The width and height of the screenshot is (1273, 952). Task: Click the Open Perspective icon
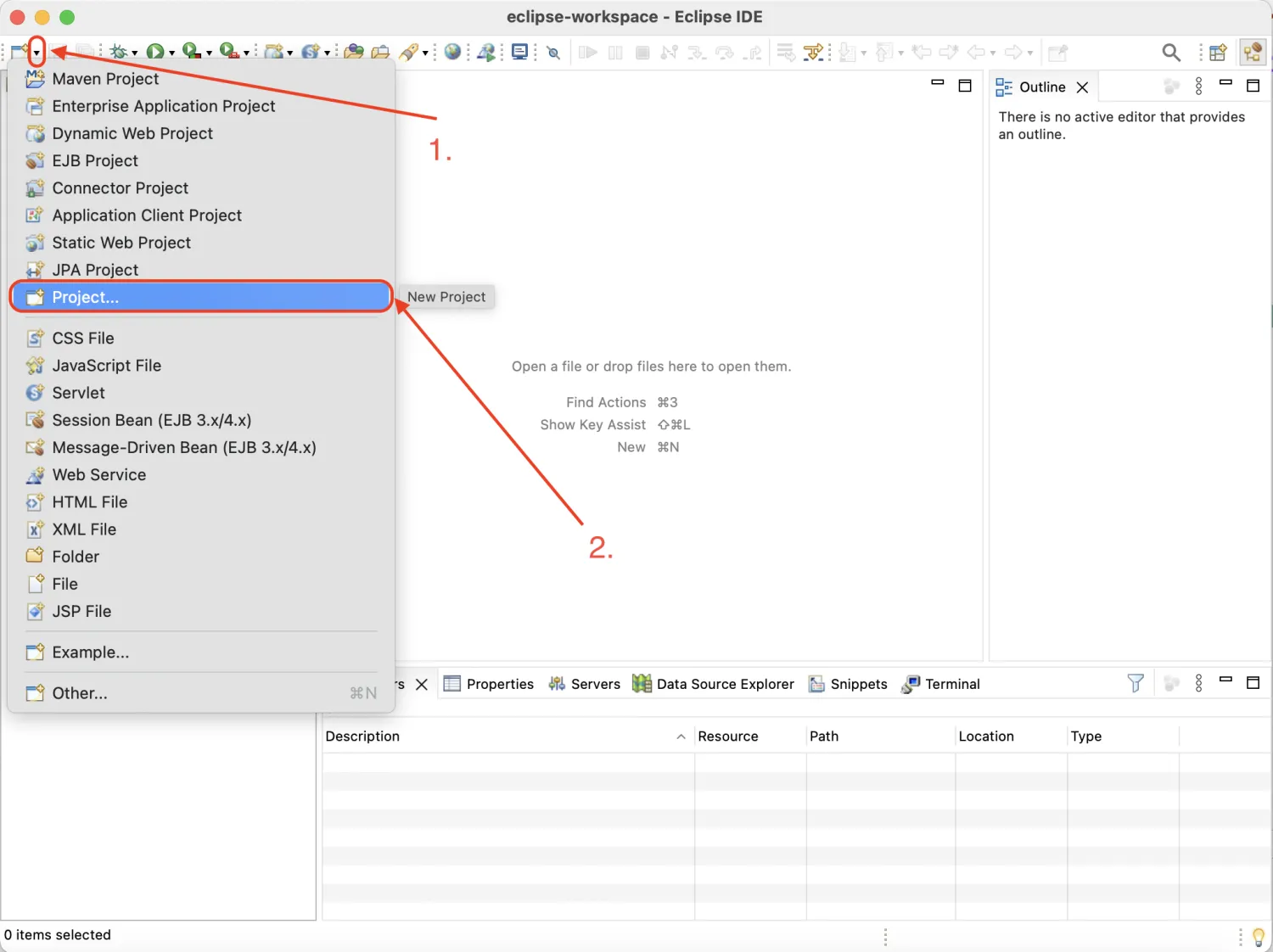coord(1218,53)
